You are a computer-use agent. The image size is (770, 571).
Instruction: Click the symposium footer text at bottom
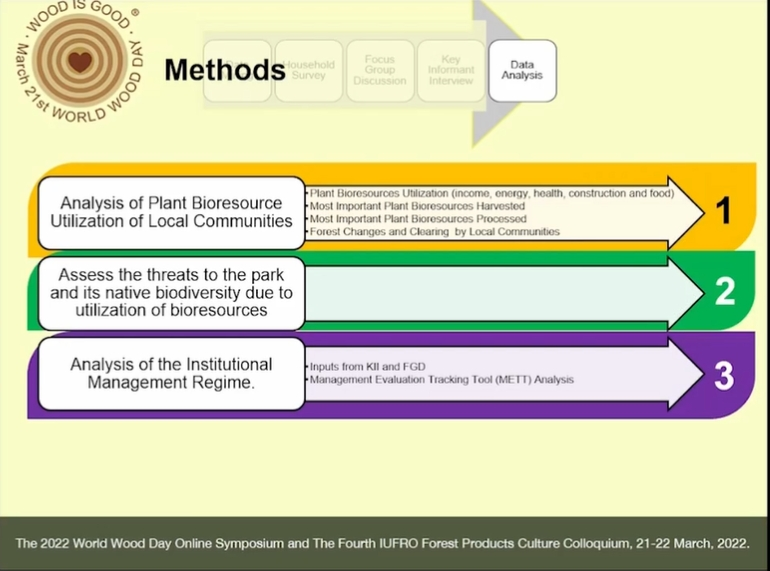[385, 543]
